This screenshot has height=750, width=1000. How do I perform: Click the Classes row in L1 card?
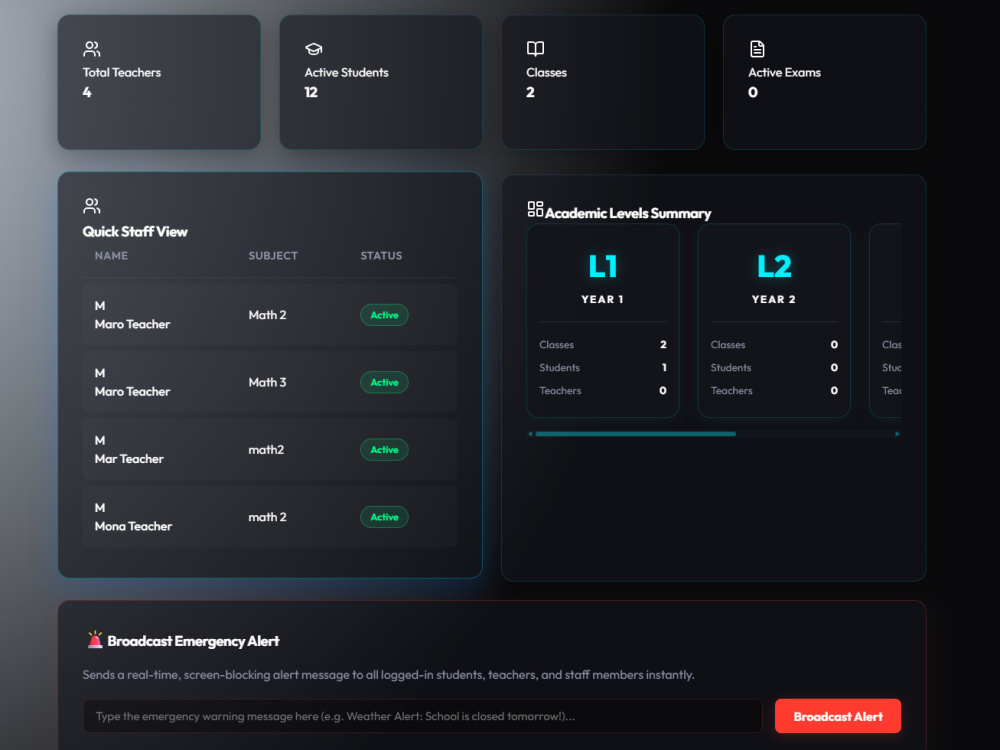pos(603,344)
